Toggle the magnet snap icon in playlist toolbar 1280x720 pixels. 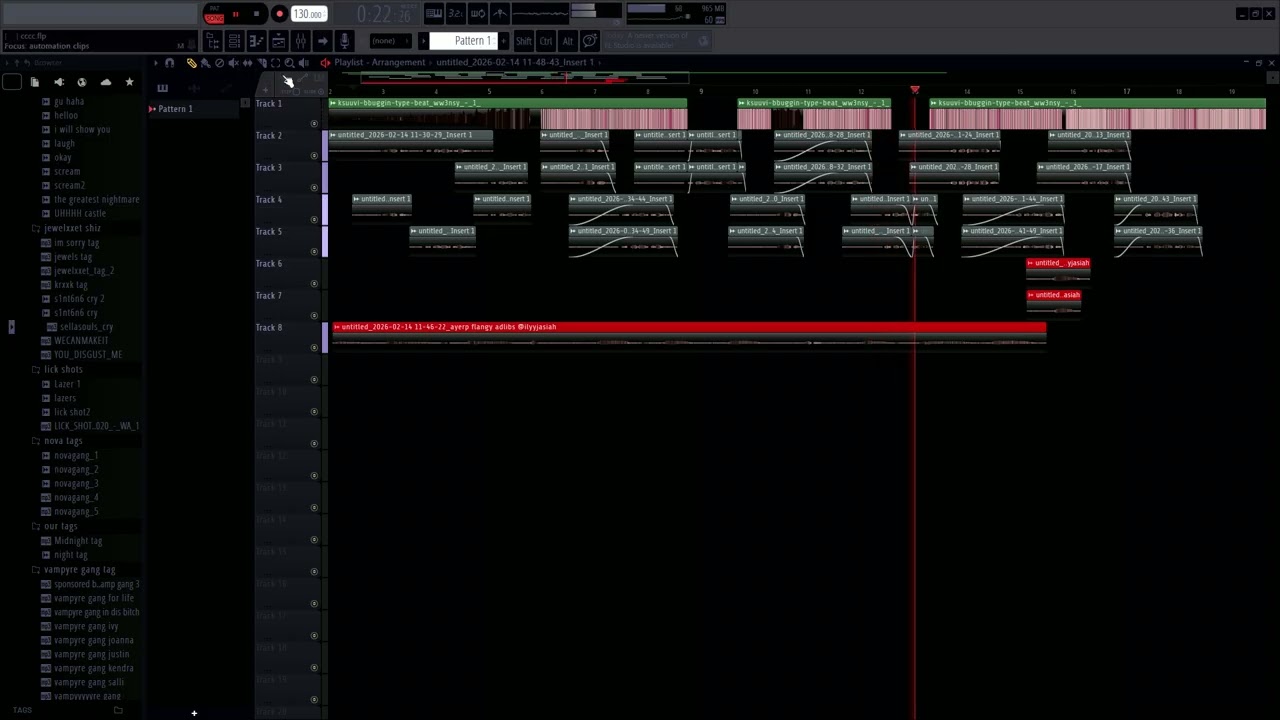[169, 63]
